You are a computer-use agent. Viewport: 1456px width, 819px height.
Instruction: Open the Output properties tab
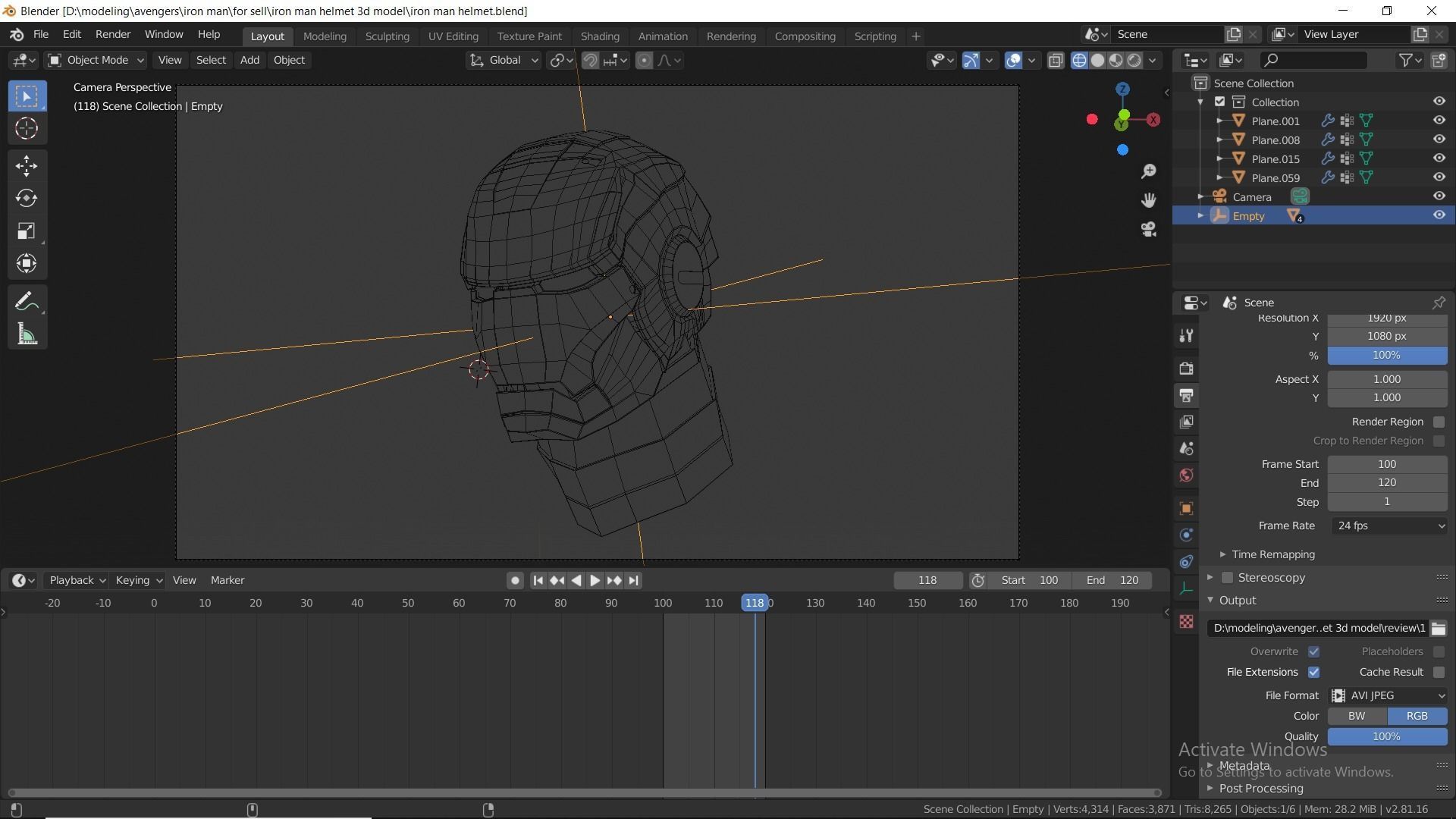(x=1187, y=395)
